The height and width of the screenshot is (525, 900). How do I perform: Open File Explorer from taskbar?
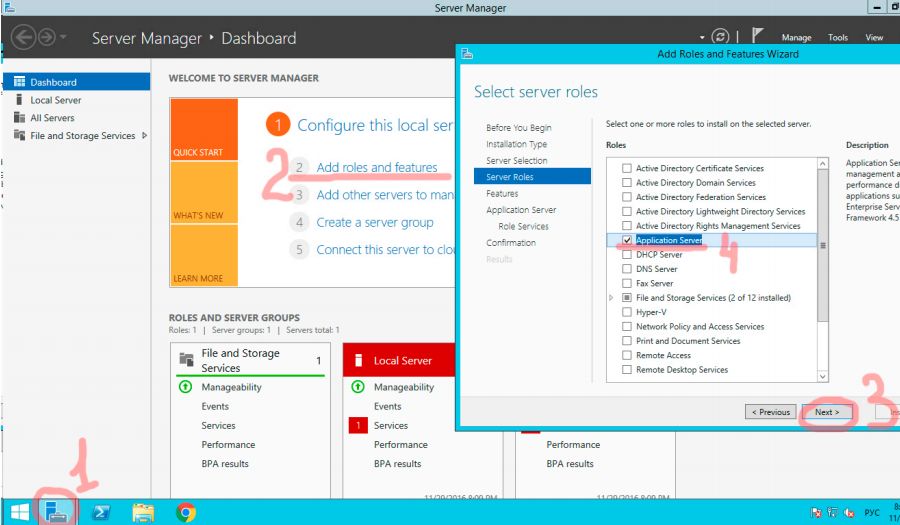143,512
